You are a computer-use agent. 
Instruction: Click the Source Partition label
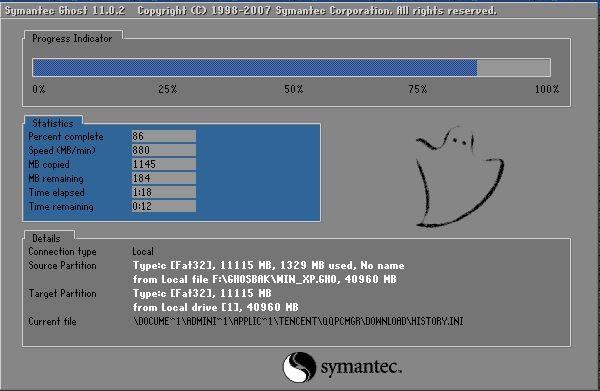(62, 266)
